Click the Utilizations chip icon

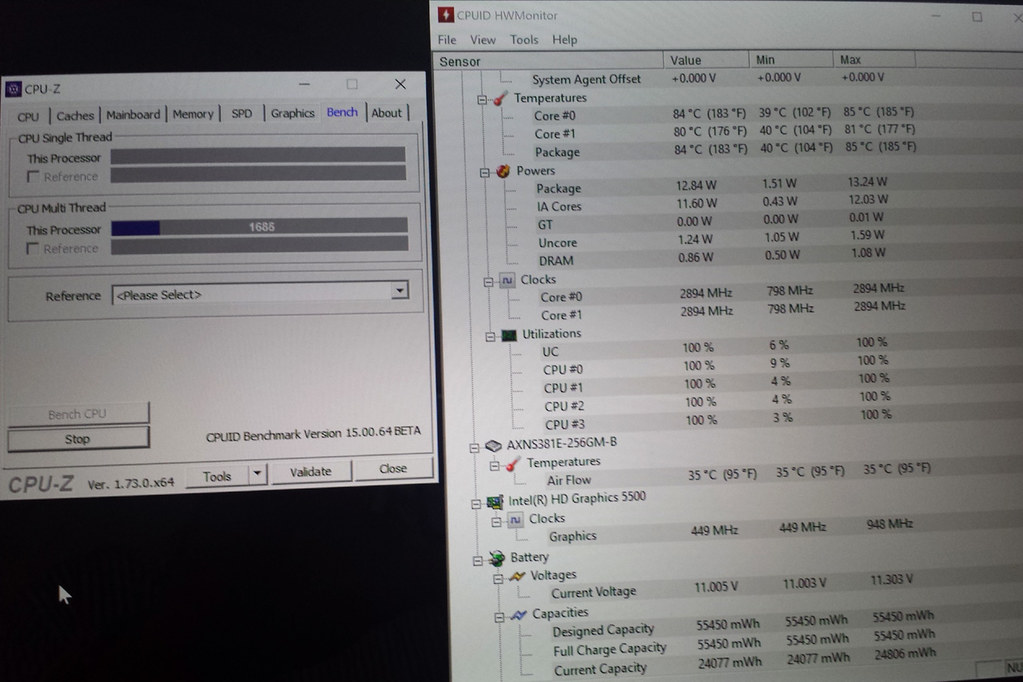509,335
